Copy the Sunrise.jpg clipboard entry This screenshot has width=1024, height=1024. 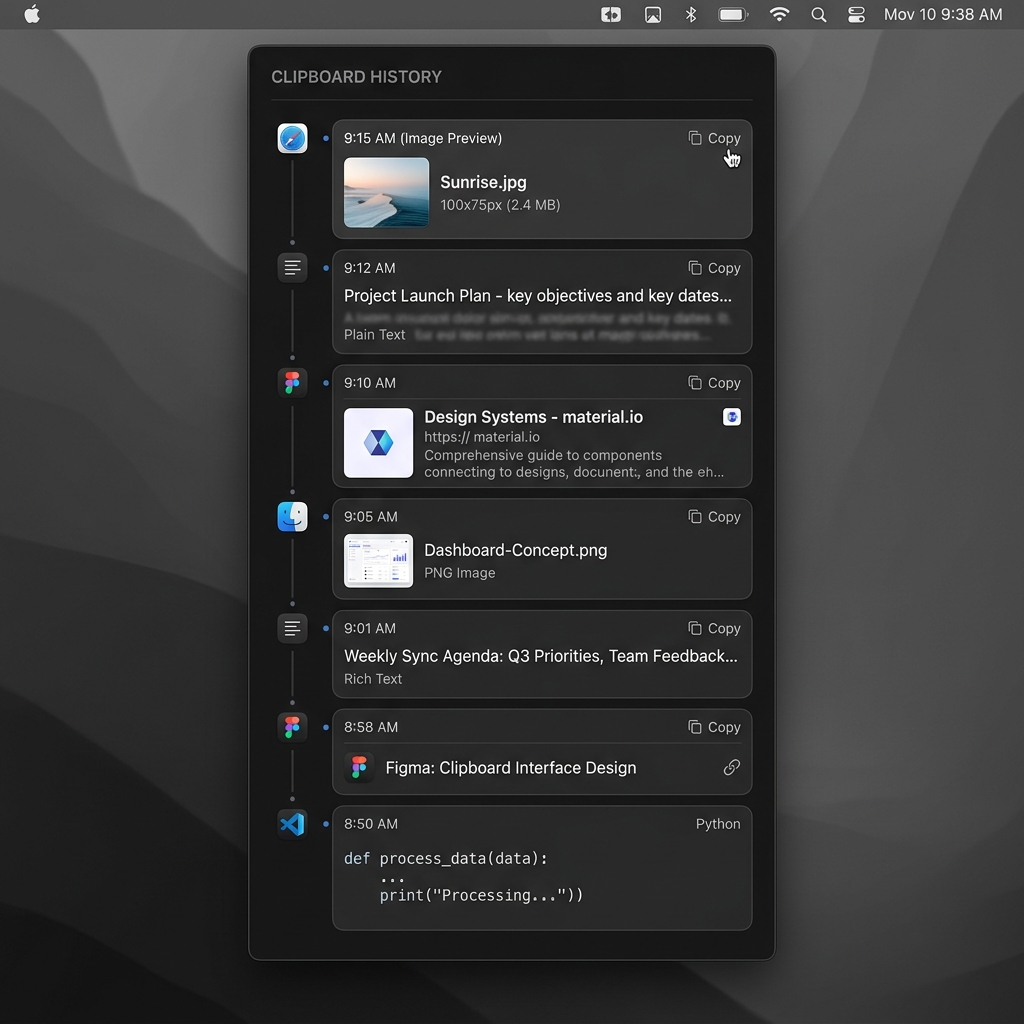point(714,138)
